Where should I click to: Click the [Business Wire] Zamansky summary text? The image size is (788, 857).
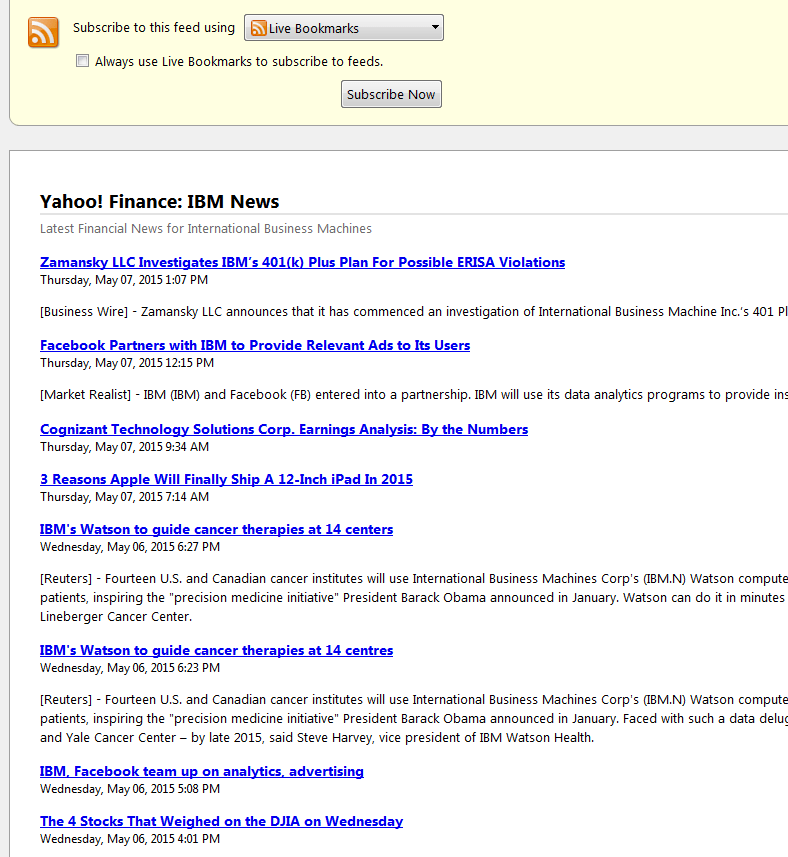point(414,312)
